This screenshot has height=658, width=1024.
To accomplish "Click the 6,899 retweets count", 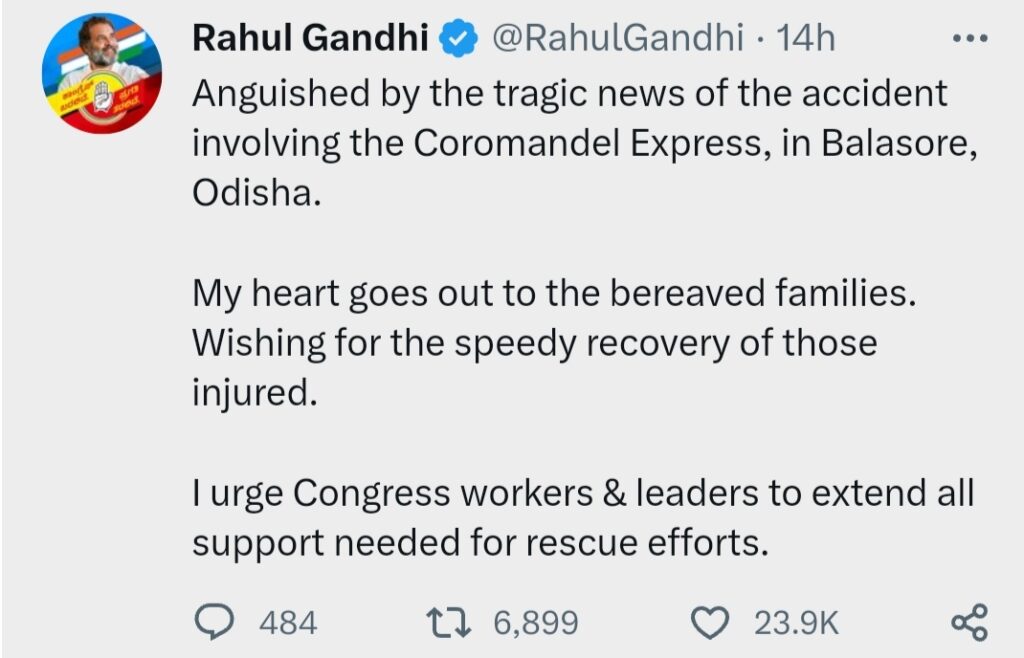I will point(536,622).
